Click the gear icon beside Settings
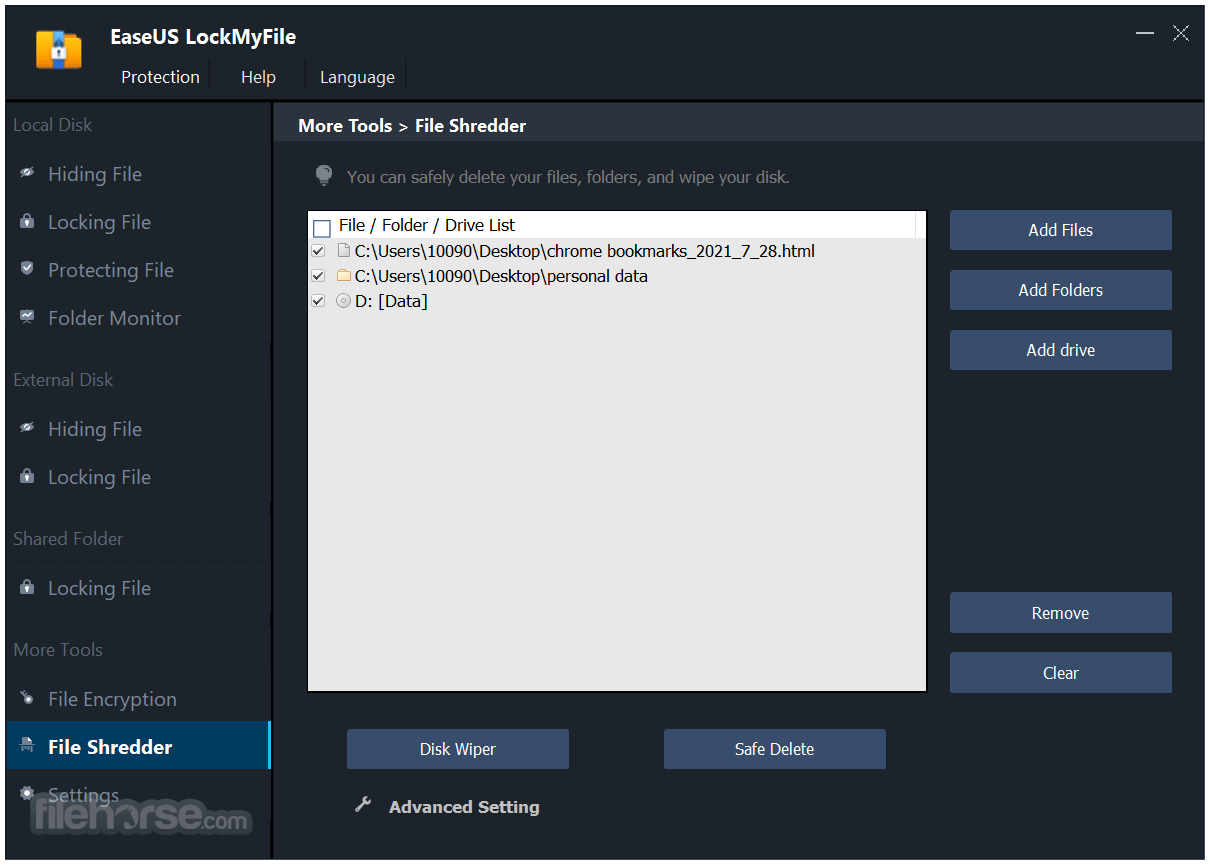 click(x=27, y=794)
